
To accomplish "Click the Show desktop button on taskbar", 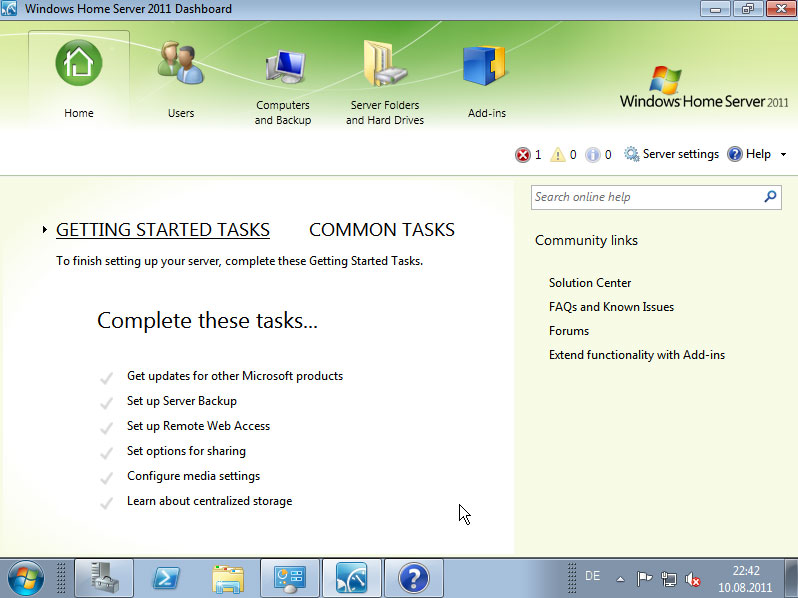I will click(791, 578).
